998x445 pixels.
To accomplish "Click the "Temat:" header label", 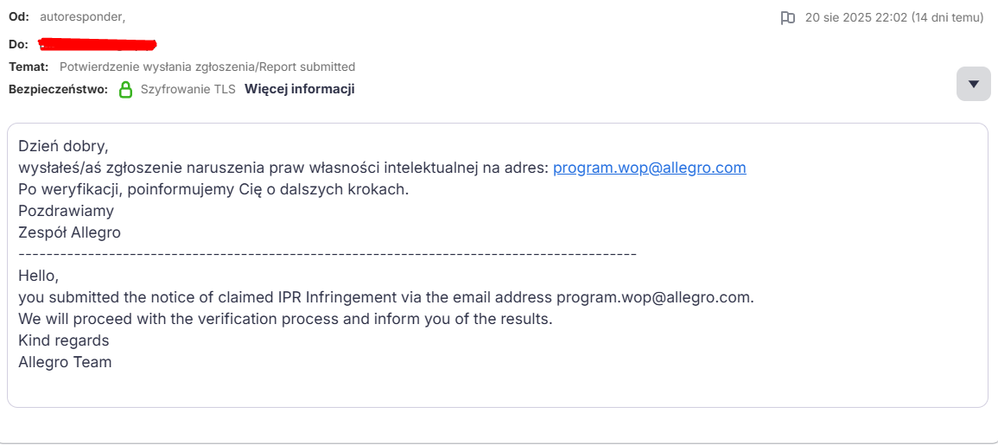I will click(x=29, y=67).
